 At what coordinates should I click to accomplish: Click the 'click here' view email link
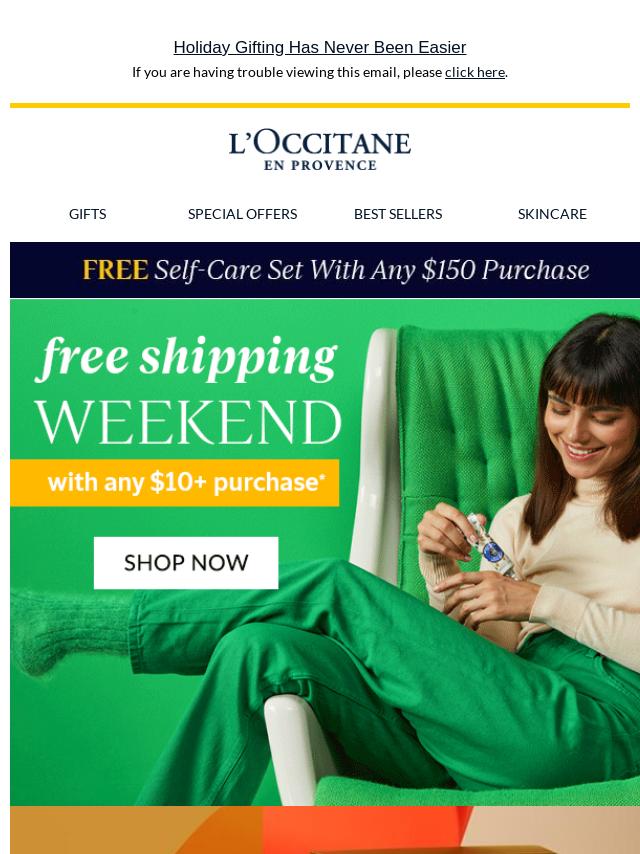(474, 72)
